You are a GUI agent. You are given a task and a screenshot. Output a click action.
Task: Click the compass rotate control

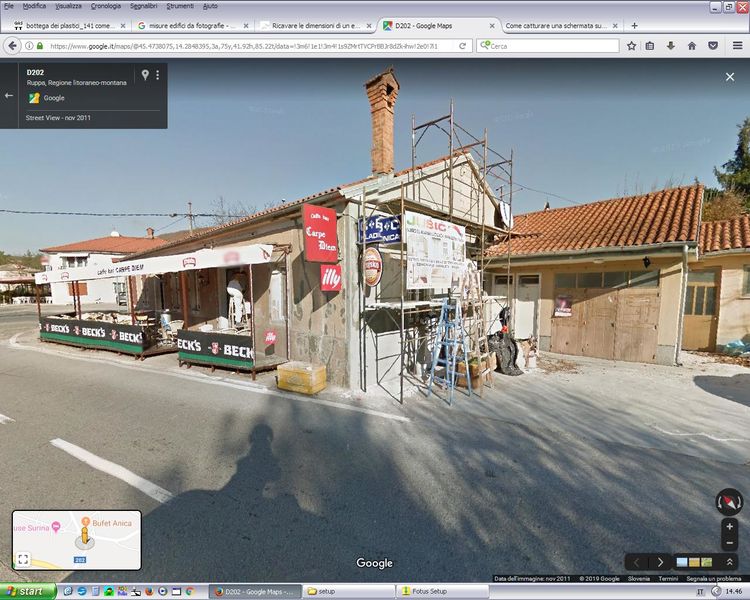[x=729, y=502]
